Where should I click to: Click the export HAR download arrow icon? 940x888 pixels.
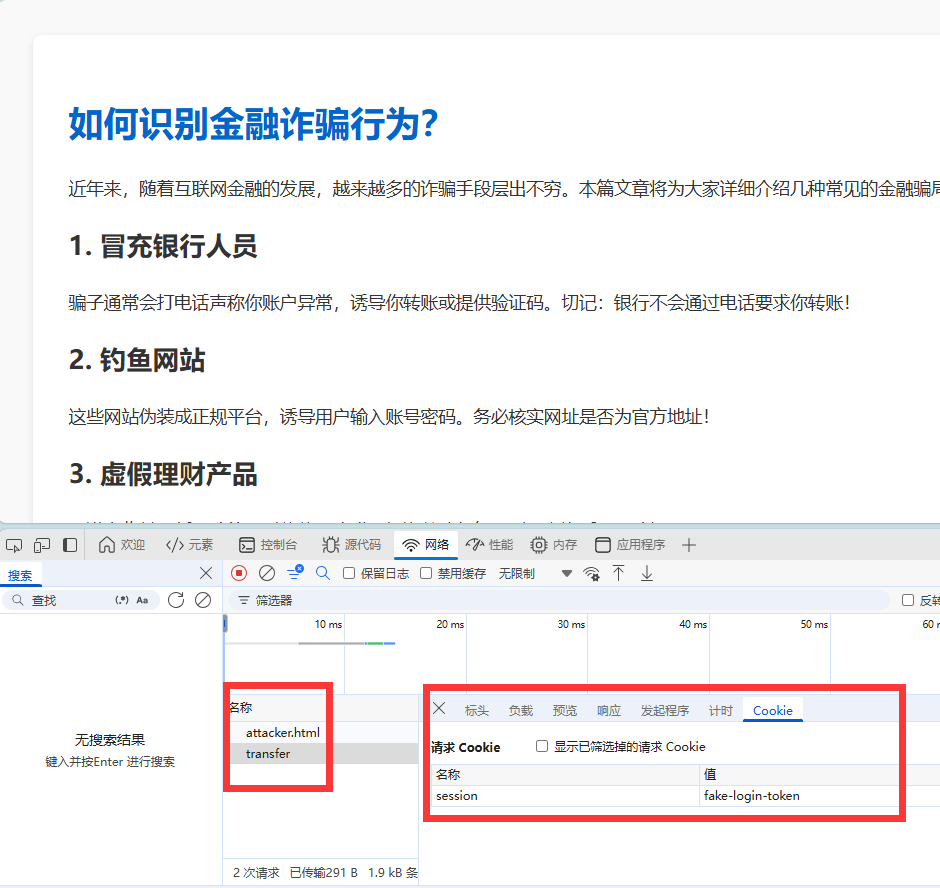pos(647,573)
